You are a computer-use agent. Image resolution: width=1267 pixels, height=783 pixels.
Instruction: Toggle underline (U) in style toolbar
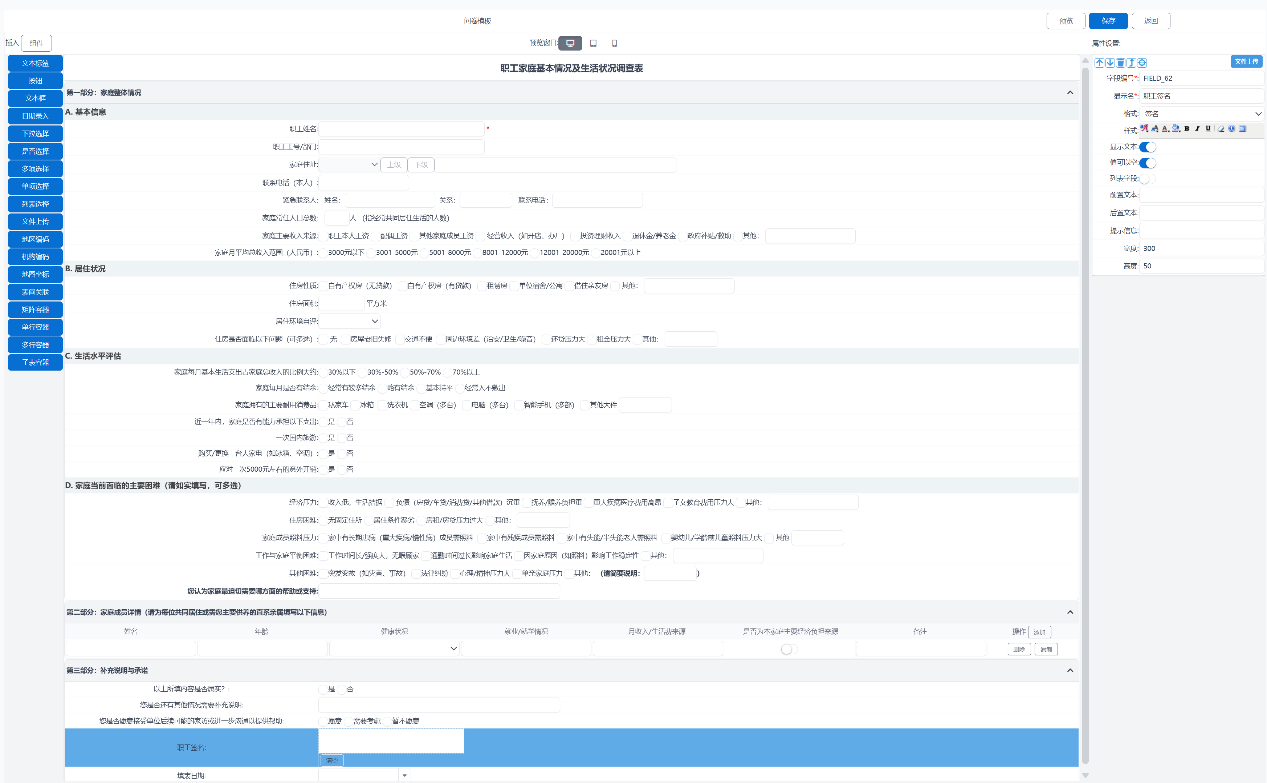(x=1208, y=129)
